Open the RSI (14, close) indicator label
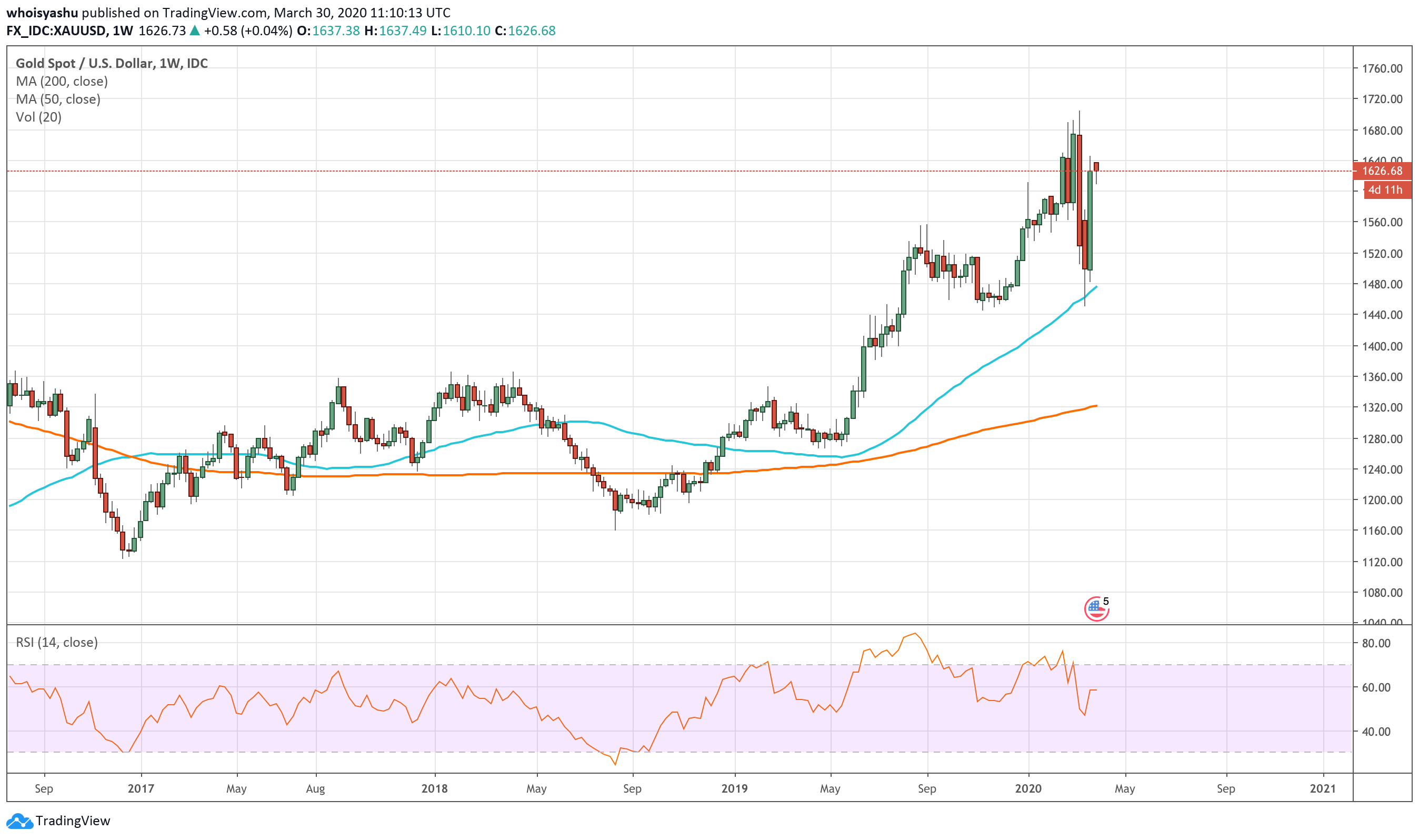 coord(57,643)
